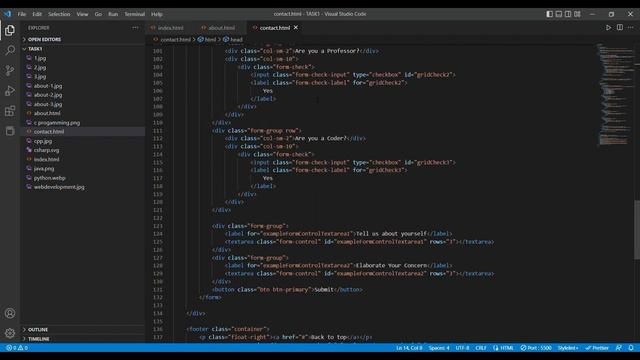Open notifications bell in status bar

pos(631,348)
